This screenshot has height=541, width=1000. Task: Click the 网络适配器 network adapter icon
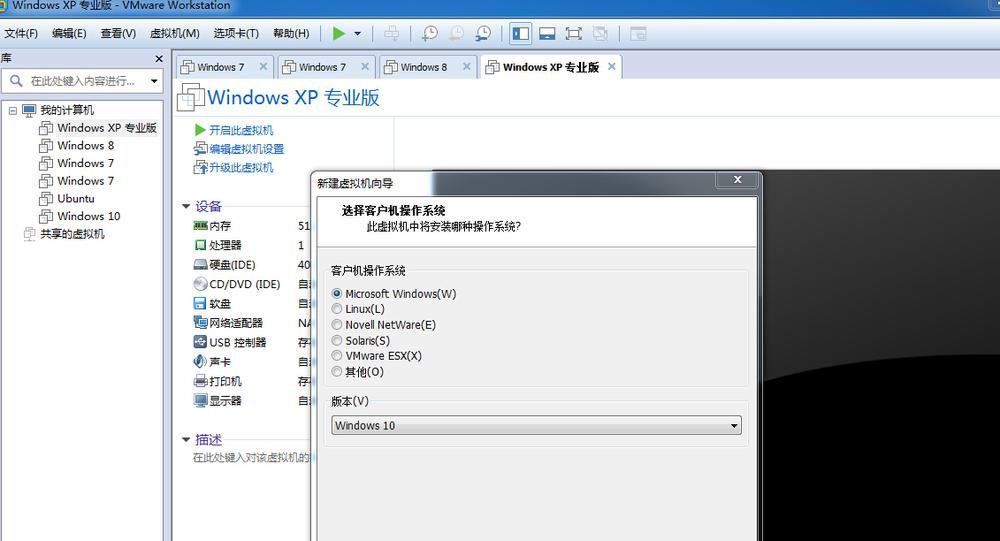pos(200,323)
